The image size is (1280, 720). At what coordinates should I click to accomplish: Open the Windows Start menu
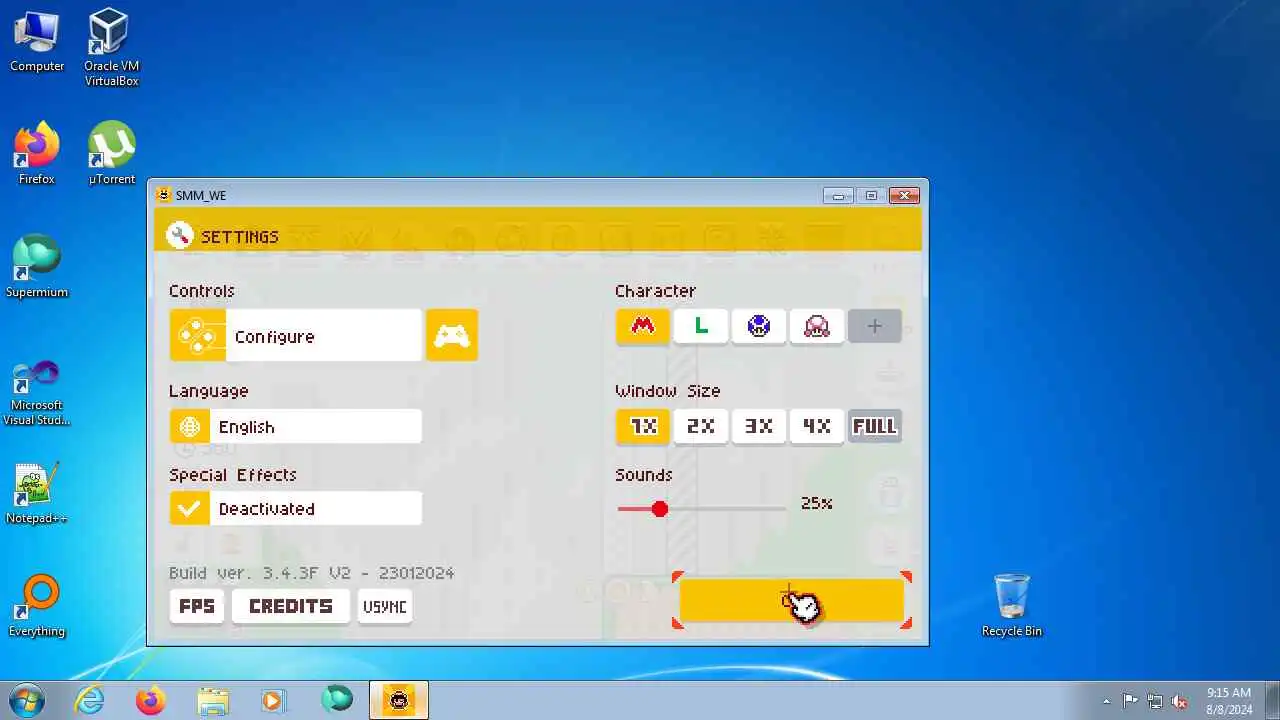click(25, 700)
